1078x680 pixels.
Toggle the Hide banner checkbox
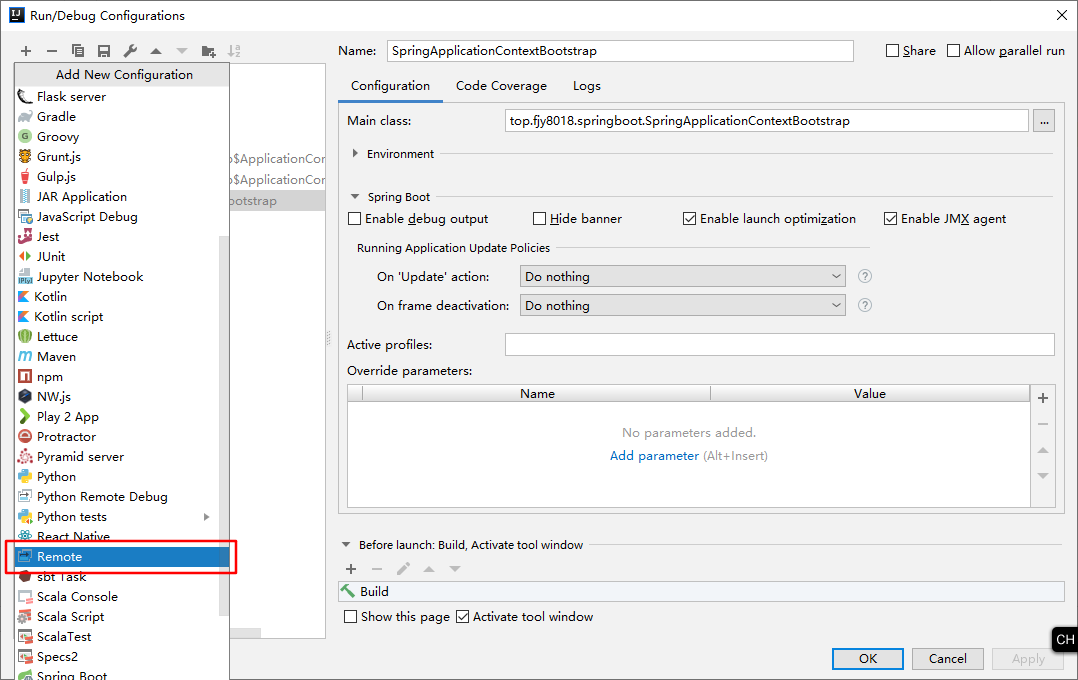(x=540, y=219)
